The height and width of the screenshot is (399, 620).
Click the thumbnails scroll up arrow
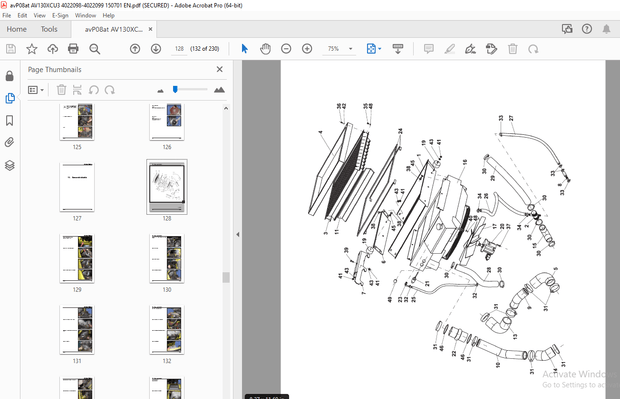(x=226, y=108)
